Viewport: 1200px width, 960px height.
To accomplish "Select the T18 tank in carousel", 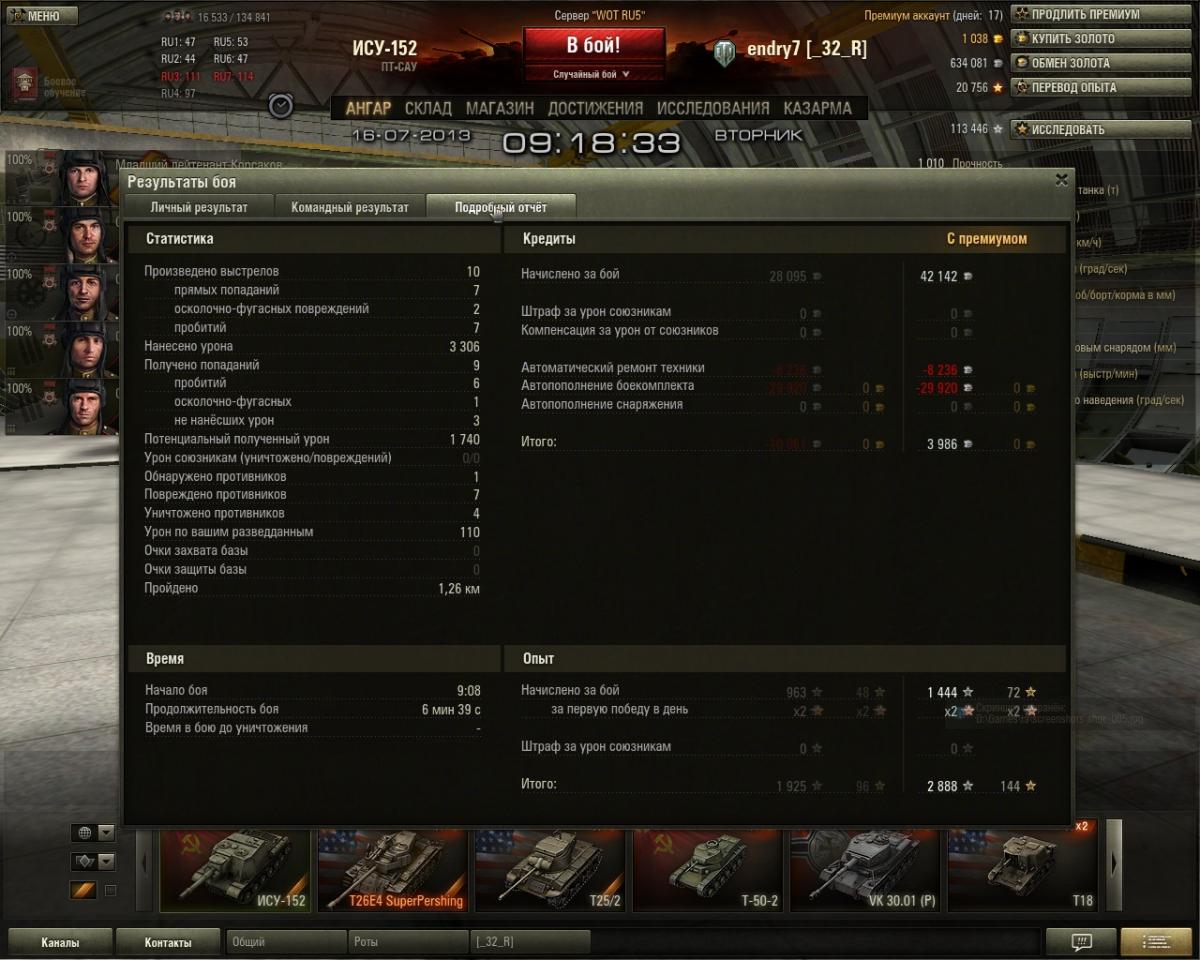I will tap(1022, 869).
